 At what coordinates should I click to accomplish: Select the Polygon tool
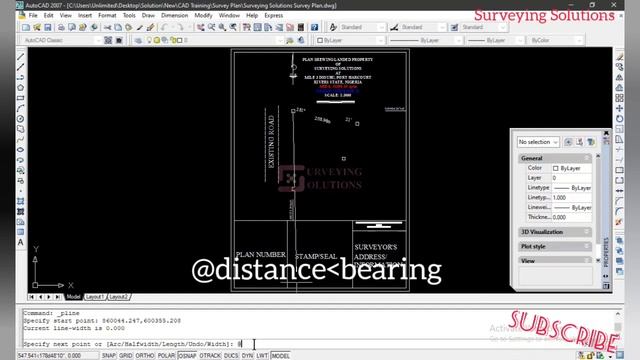coord(20,88)
